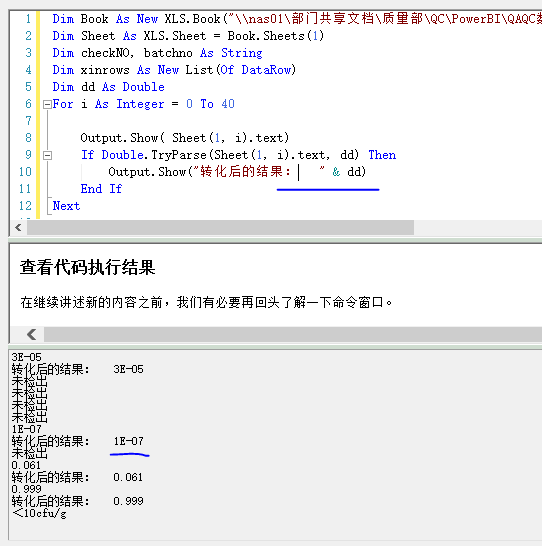Image resolution: width=542 pixels, height=546 pixels.
Task: Click the first output line '3E-05'
Action: [26, 357]
